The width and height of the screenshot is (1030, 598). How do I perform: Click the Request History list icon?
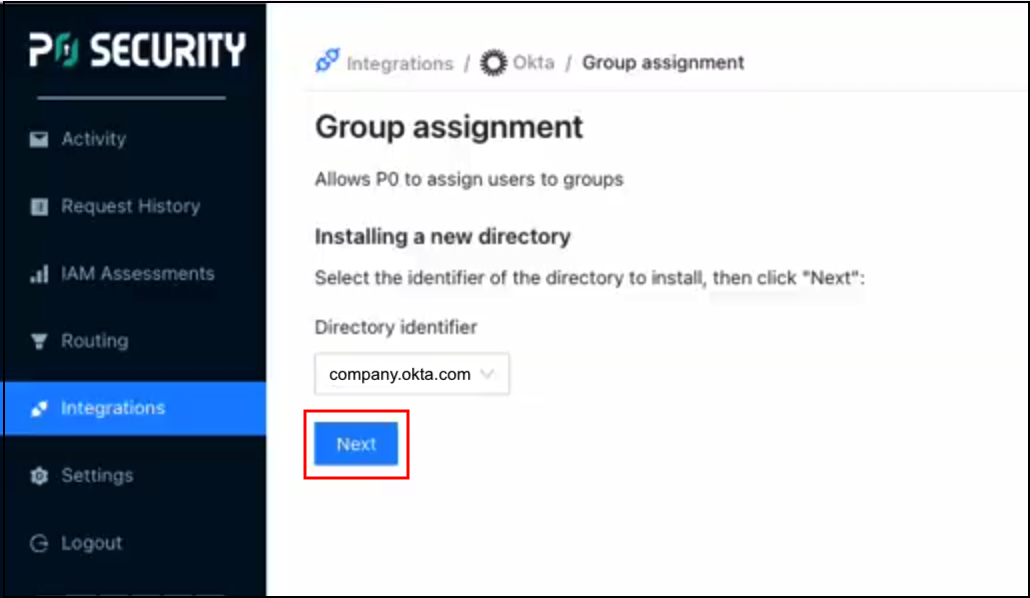tap(39, 207)
